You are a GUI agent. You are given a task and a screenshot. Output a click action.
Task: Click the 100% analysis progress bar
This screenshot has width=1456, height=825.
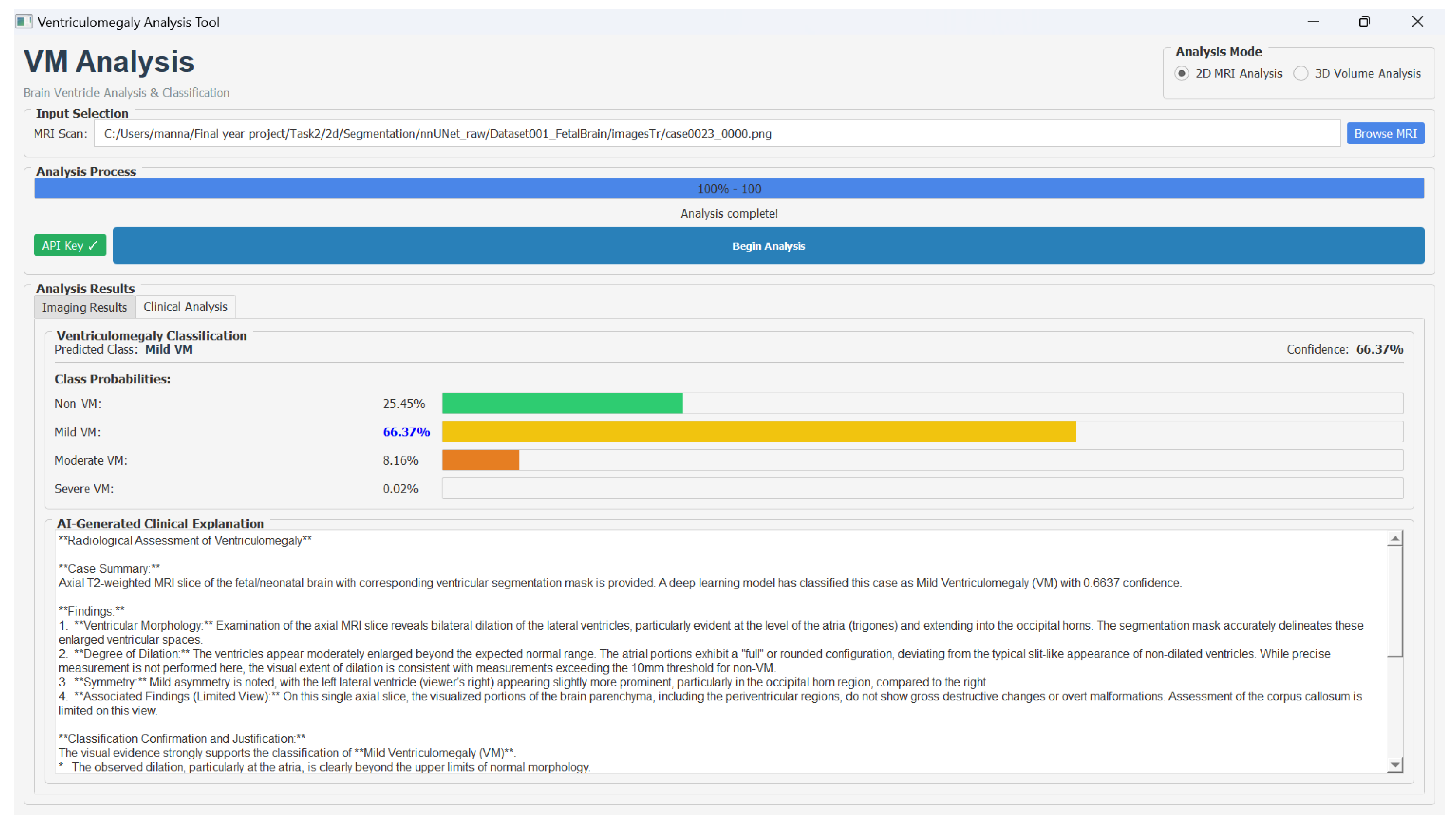point(728,189)
